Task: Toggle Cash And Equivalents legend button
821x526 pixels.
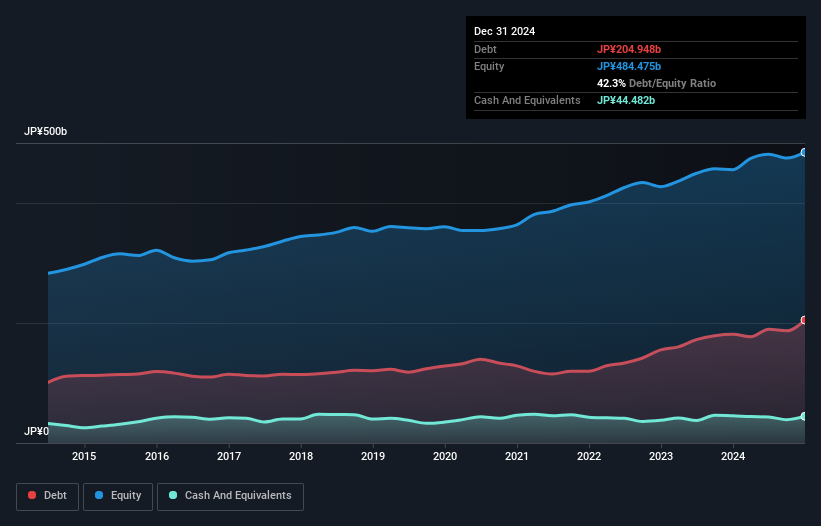Action: click(230, 496)
